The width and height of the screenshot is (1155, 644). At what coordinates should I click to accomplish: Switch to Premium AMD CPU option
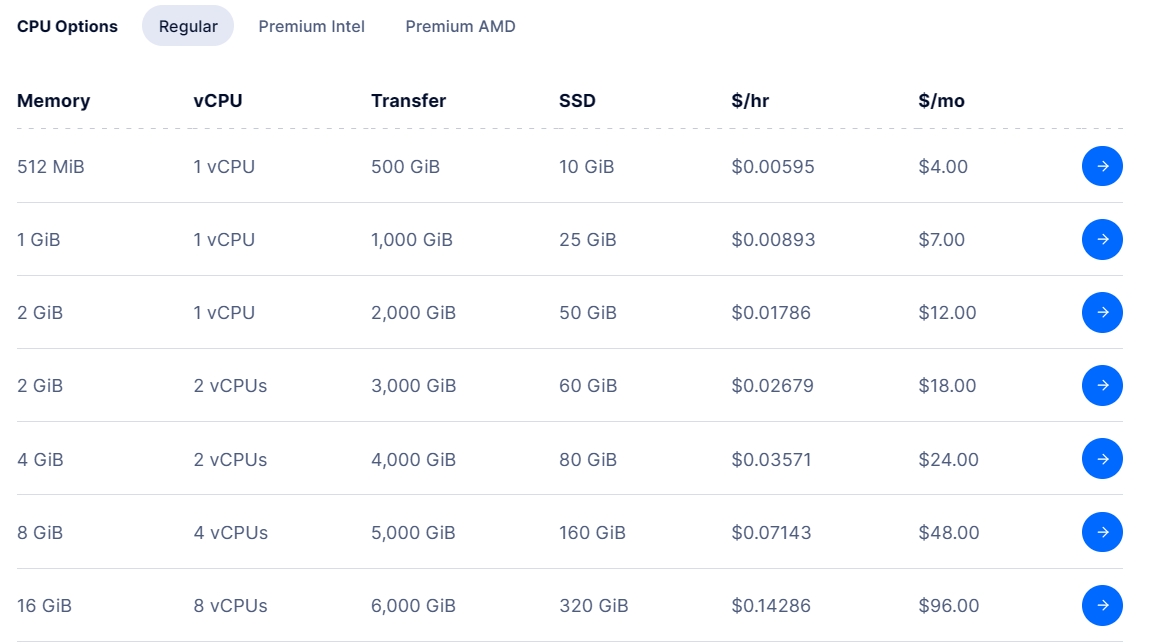pyautogui.click(x=460, y=26)
